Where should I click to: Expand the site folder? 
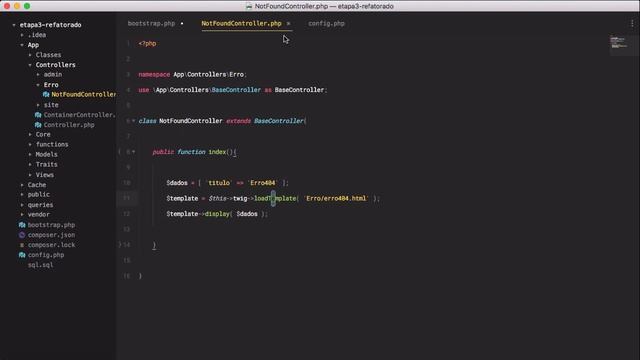(38, 105)
